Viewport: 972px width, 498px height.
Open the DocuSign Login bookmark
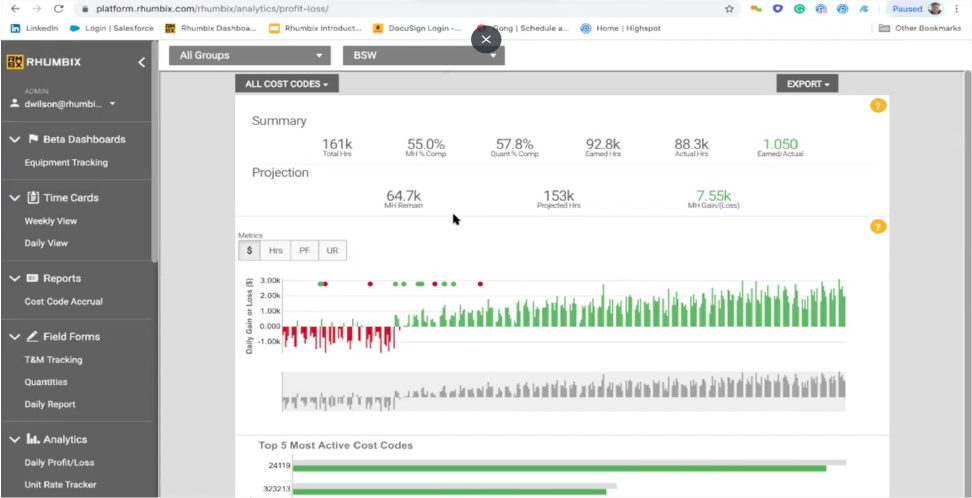click(417, 28)
